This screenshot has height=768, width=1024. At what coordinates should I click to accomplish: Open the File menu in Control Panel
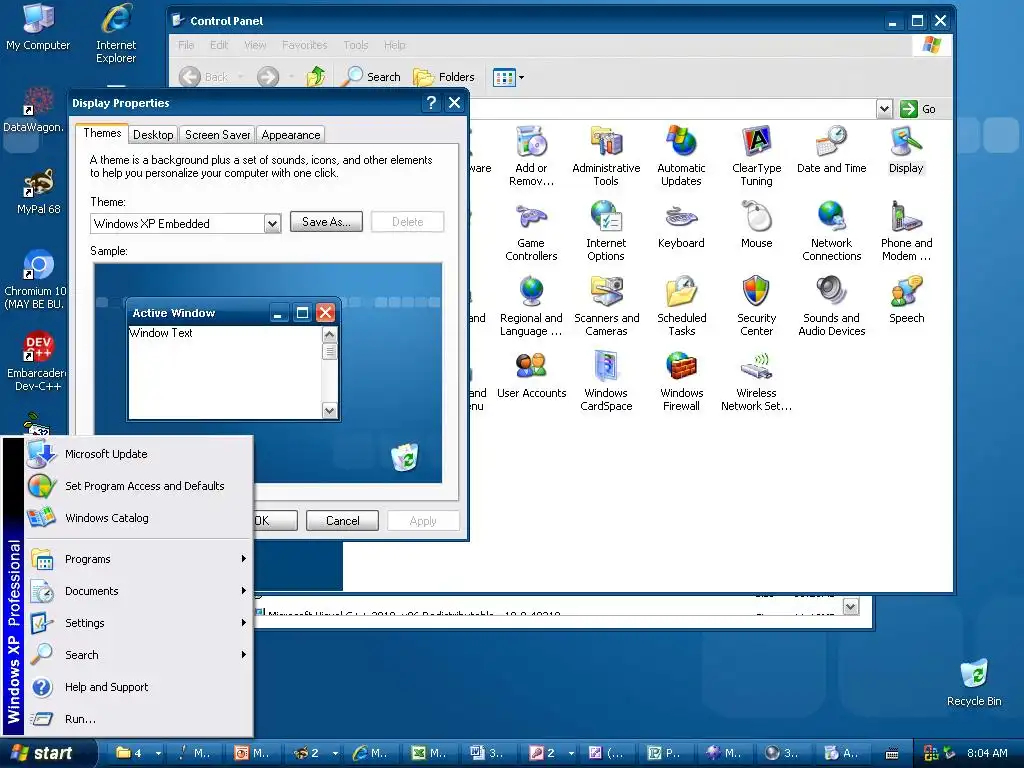click(186, 45)
